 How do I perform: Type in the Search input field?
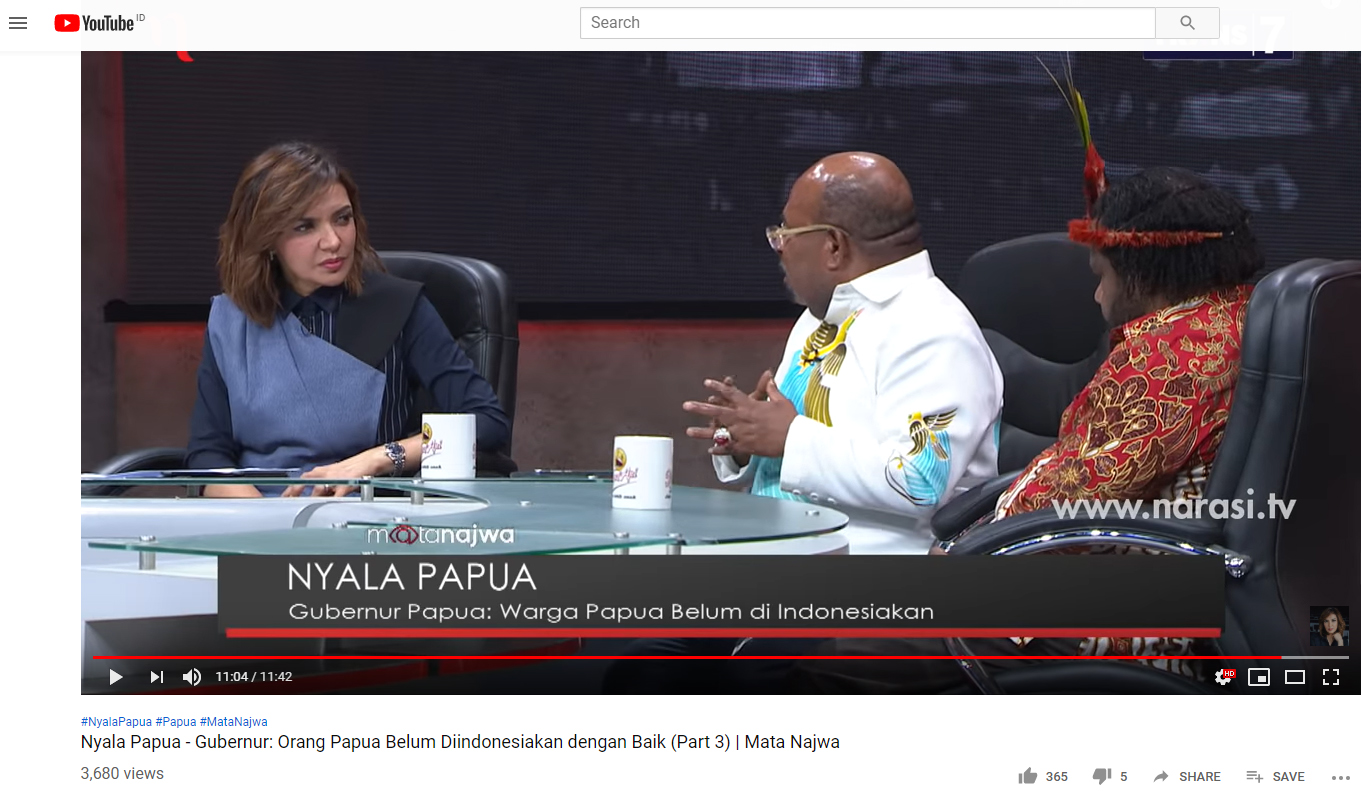coord(867,23)
